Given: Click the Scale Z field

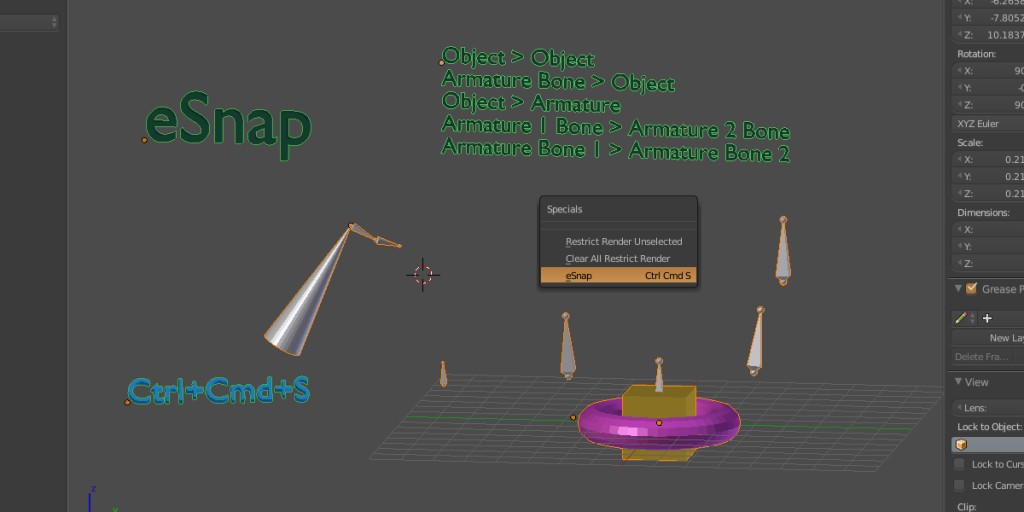Looking at the screenshot, I should 987,193.
